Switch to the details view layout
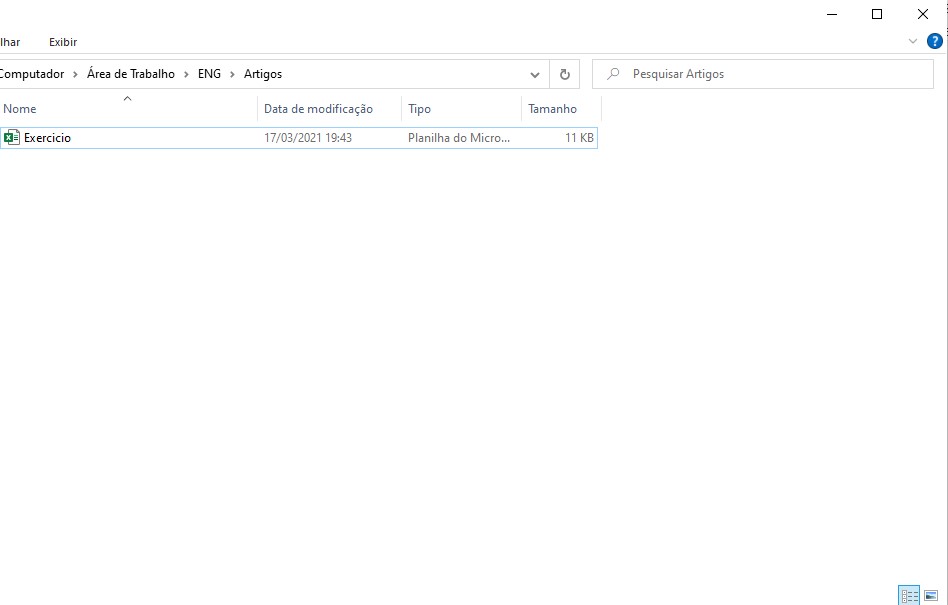The height and width of the screenshot is (605, 948). tap(909, 596)
